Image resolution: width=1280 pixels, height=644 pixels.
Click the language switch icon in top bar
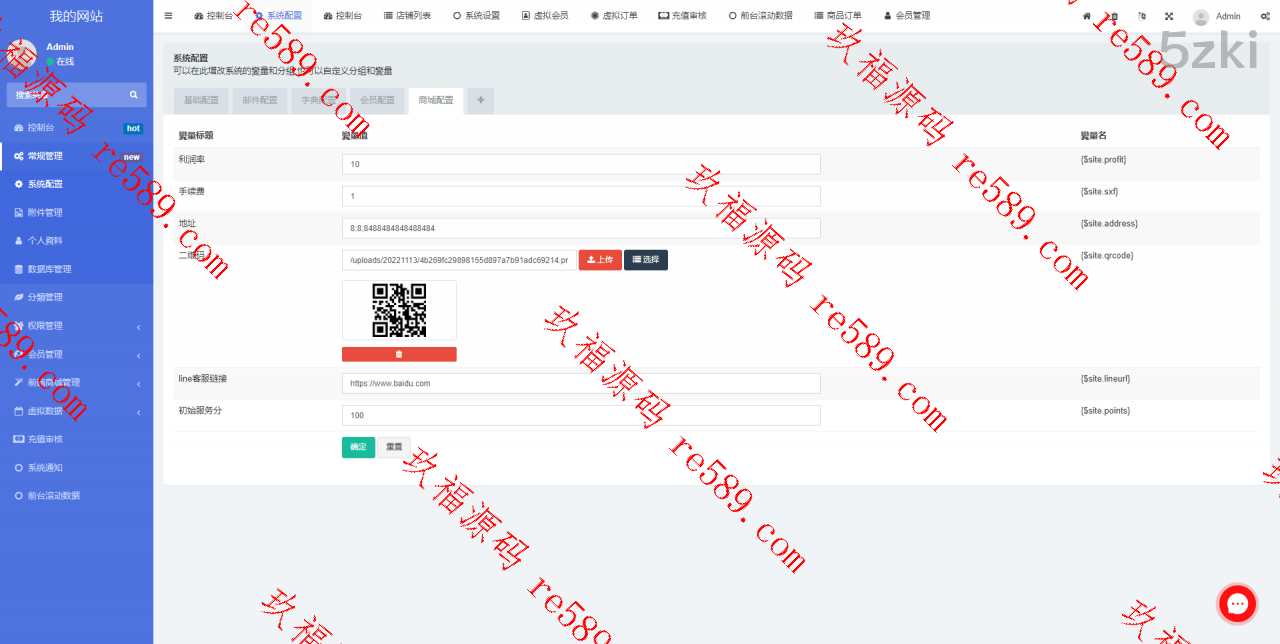pyautogui.click(x=1142, y=16)
